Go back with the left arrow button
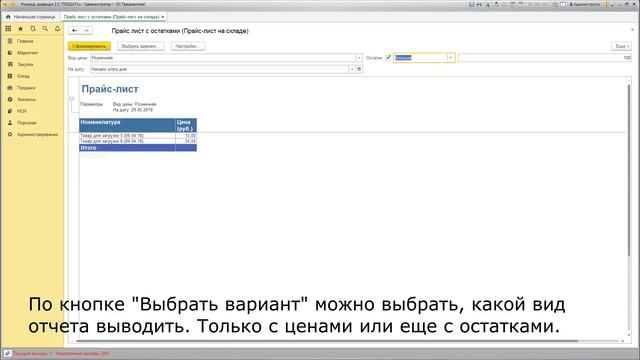This screenshot has width=640, height=360. coord(74,31)
